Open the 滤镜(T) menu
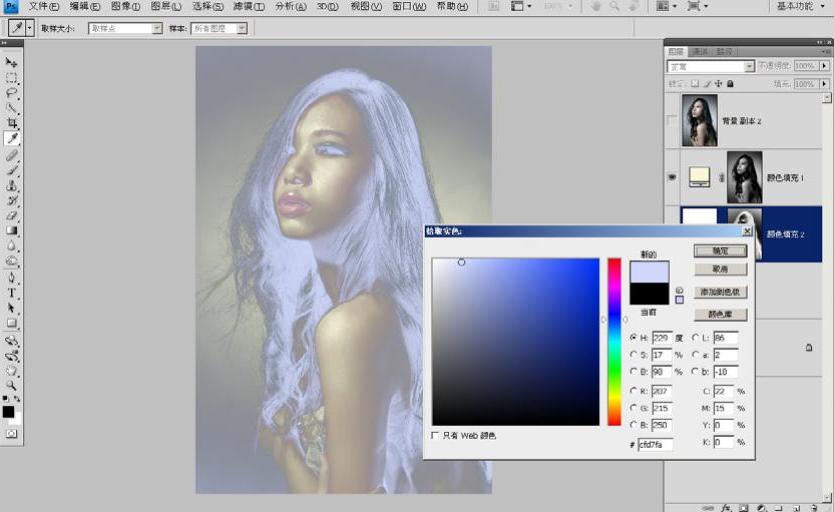The height and width of the screenshot is (512, 834). pyautogui.click(x=249, y=6)
